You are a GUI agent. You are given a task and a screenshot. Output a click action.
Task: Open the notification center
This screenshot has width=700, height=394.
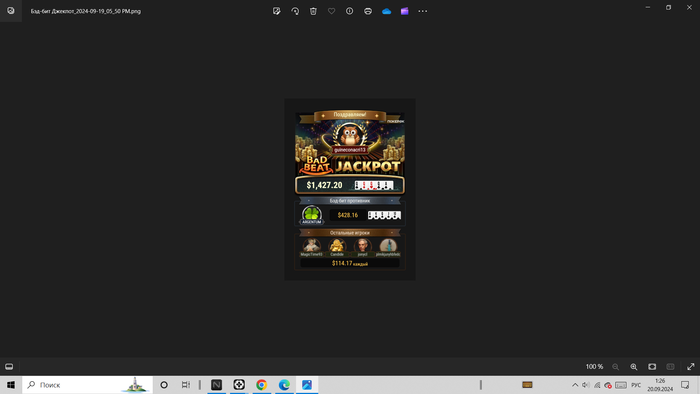[x=685, y=385]
